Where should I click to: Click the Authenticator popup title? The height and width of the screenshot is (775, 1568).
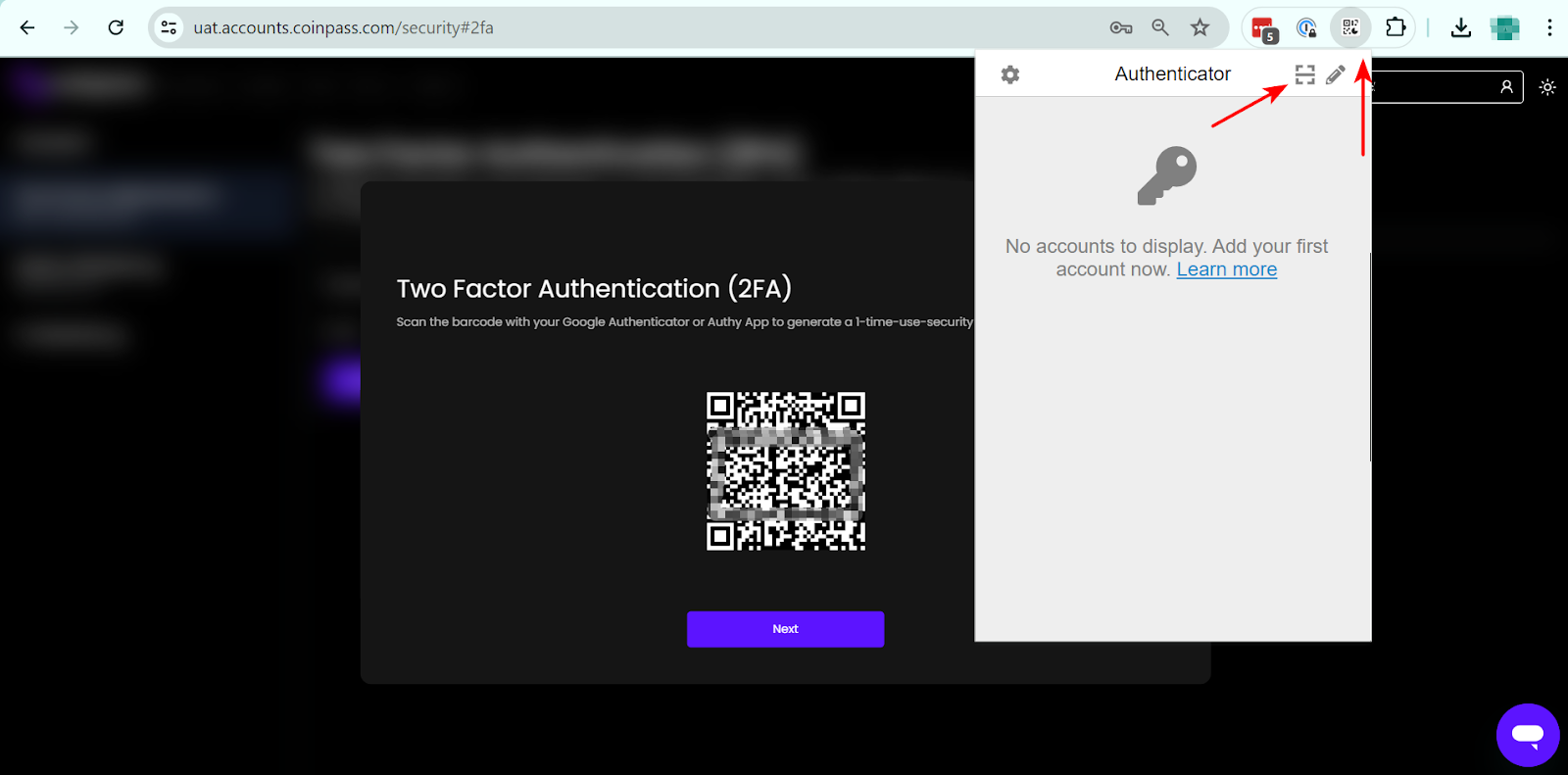[x=1172, y=74]
